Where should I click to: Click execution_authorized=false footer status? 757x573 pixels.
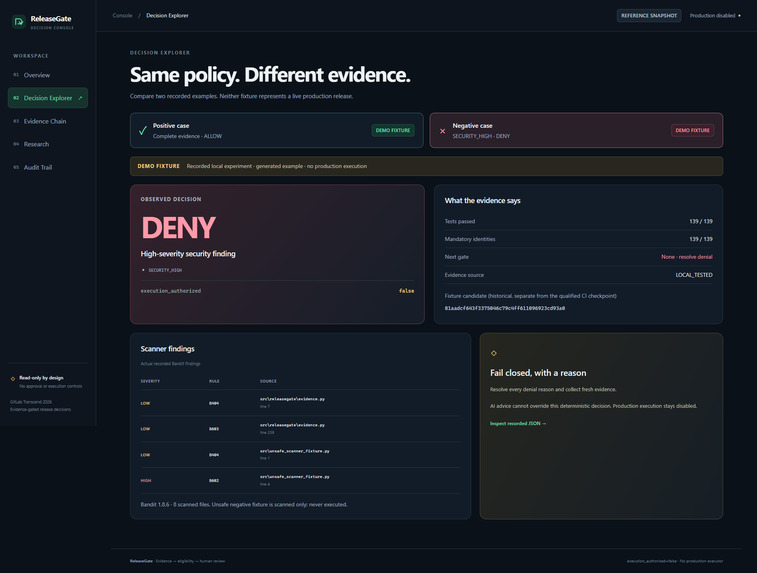[652, 561]
